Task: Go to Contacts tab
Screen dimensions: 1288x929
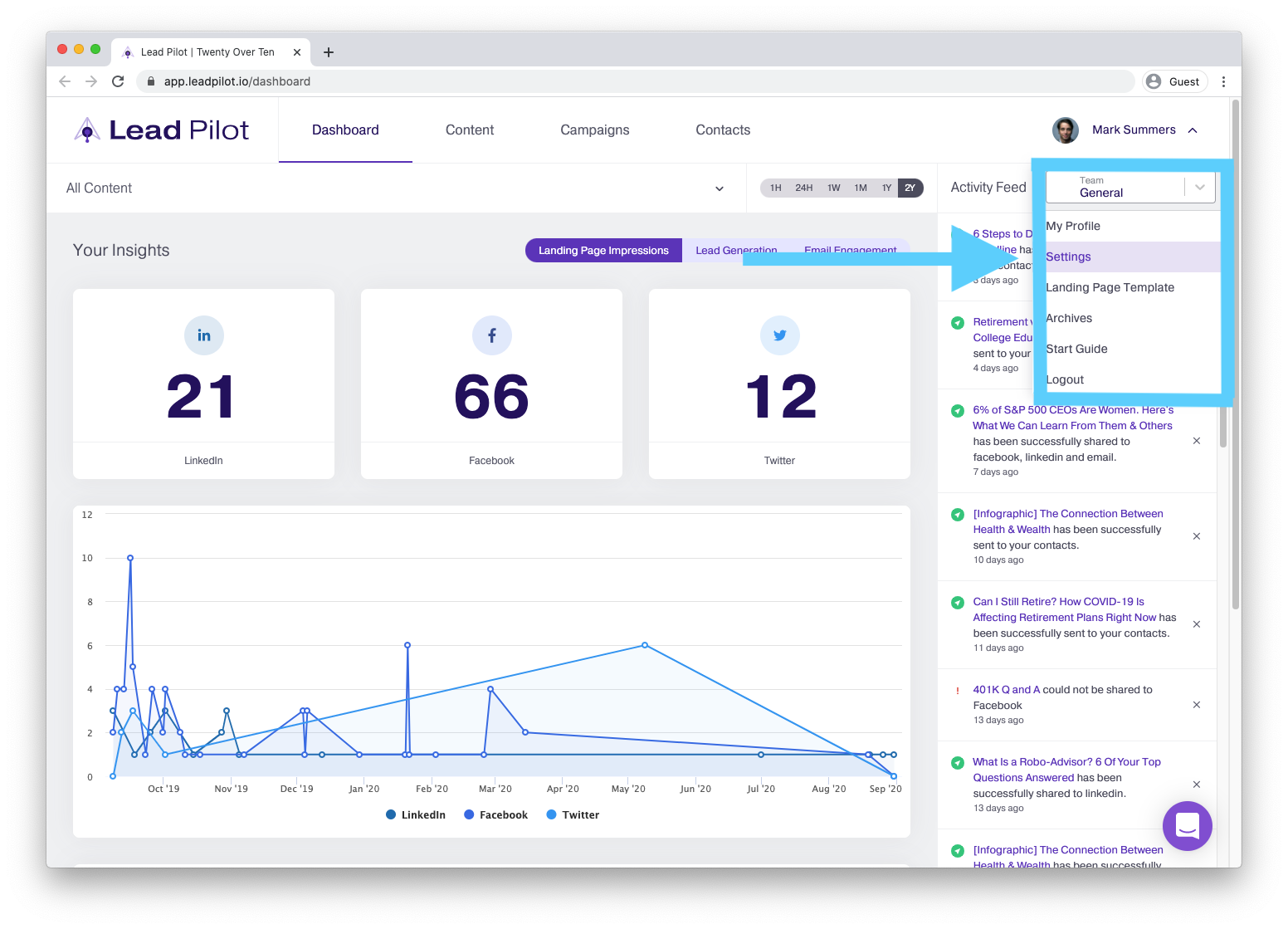Action: click(x=723, y=130)
